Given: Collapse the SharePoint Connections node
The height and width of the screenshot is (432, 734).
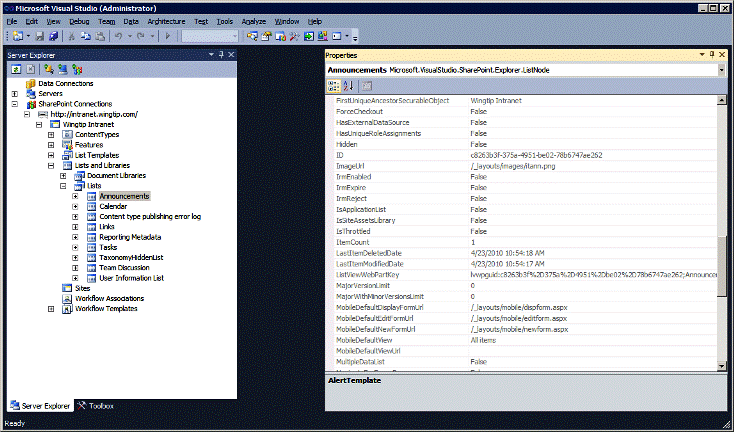Looking at the screenshot, I should tap(15, 104).
